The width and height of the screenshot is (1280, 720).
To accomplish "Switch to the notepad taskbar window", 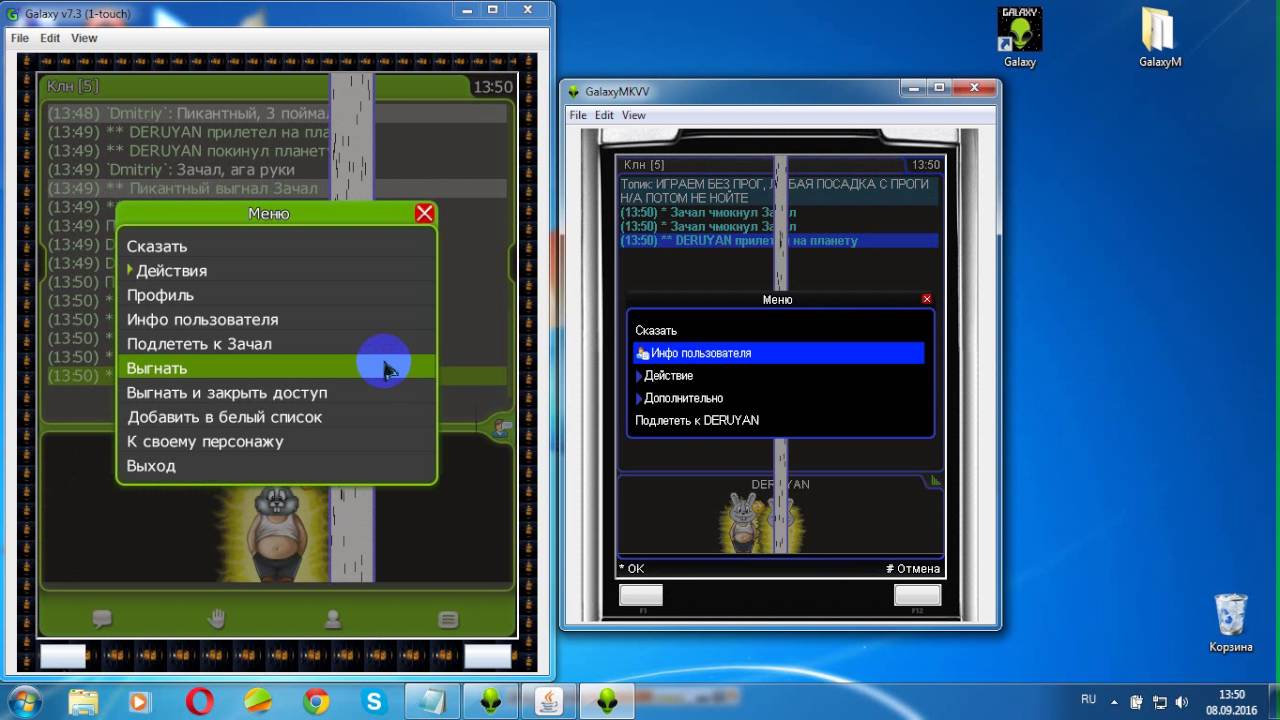I will pyautogui.click(x=433, y=701).
